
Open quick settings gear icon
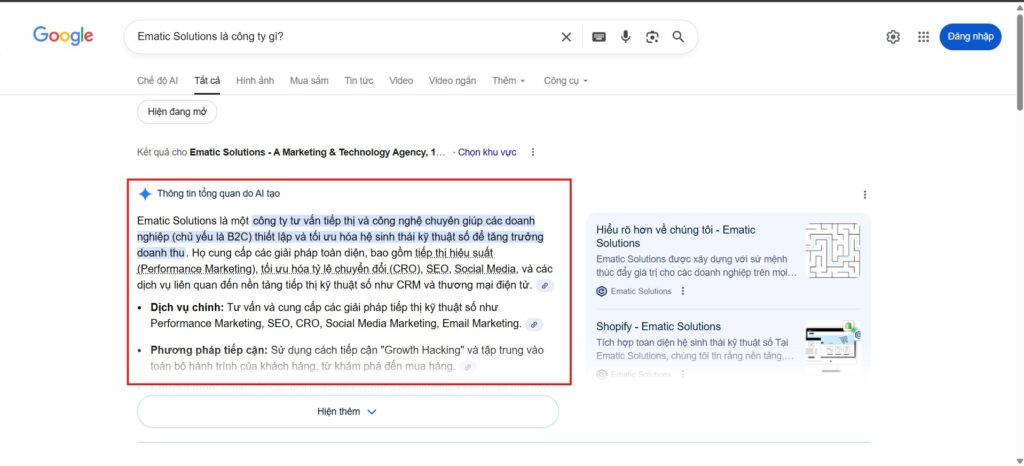click(893, 37)
